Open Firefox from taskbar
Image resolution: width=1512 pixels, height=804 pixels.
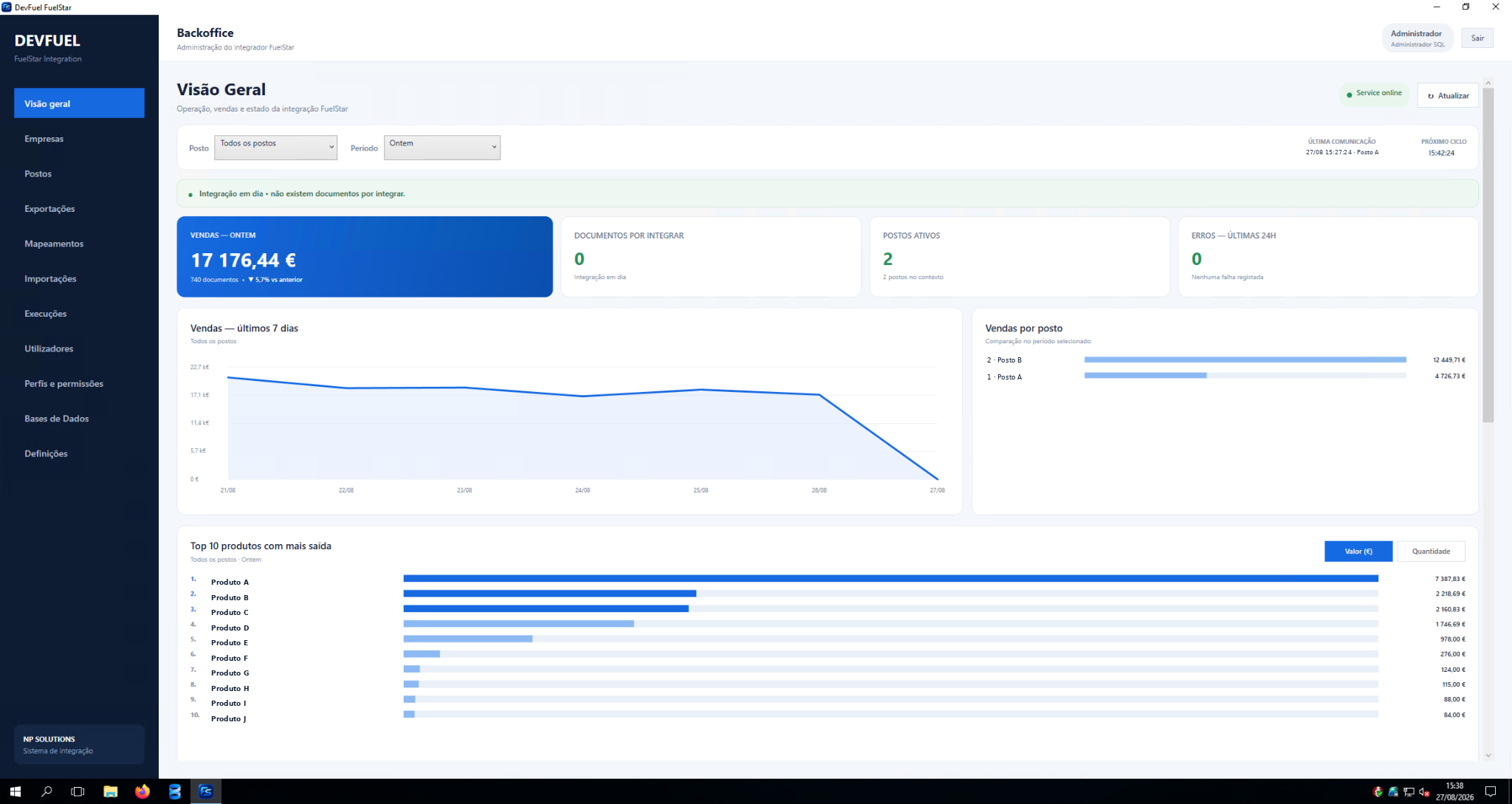coord(142,791)
